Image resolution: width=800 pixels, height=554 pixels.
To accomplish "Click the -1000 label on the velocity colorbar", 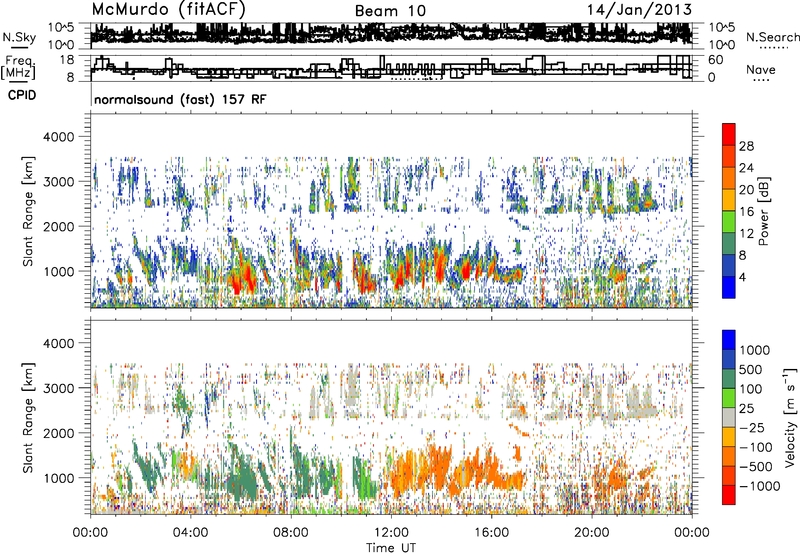I will [760, 486].
